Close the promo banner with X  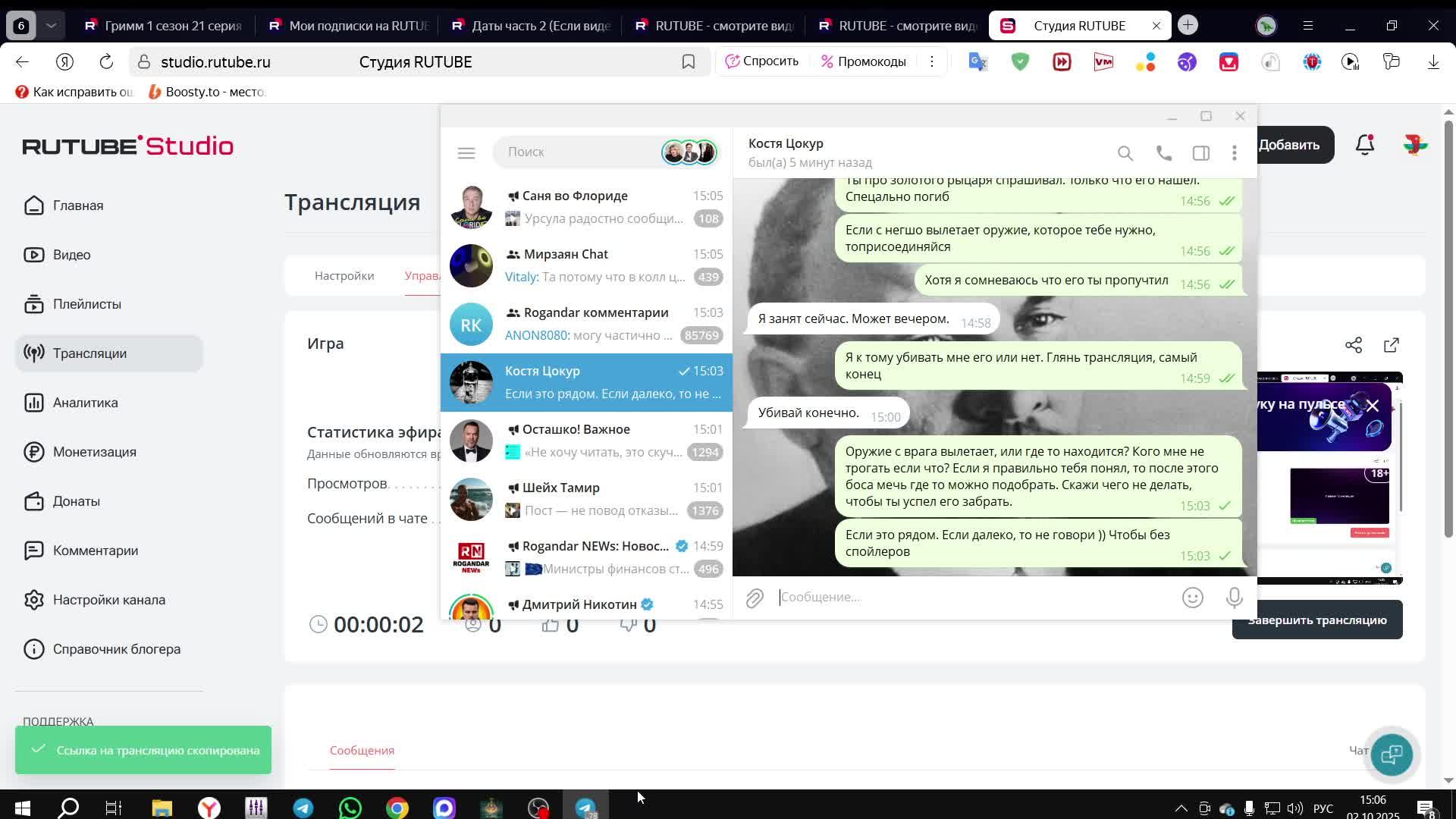pos(1372,406)
